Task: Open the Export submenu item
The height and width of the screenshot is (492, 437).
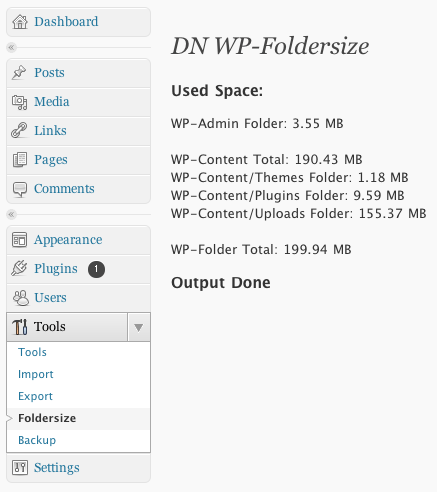Action: pos(35,396)
